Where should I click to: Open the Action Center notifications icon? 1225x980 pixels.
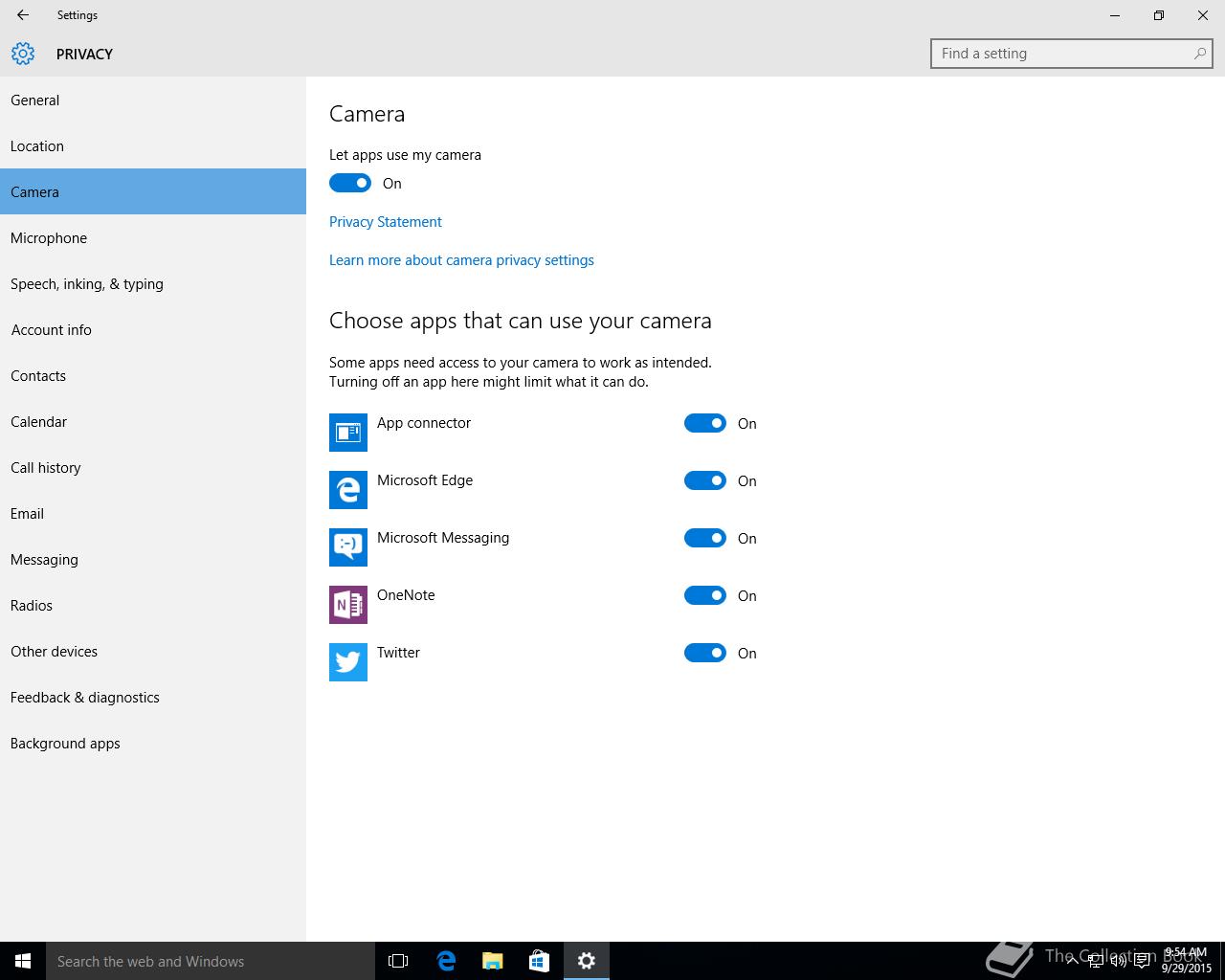[1142, 961]
